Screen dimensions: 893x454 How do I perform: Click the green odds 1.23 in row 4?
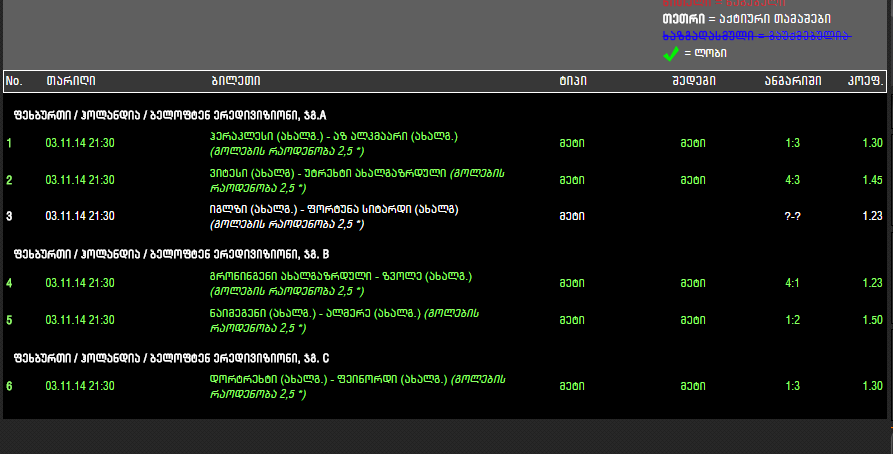point(872,283)
